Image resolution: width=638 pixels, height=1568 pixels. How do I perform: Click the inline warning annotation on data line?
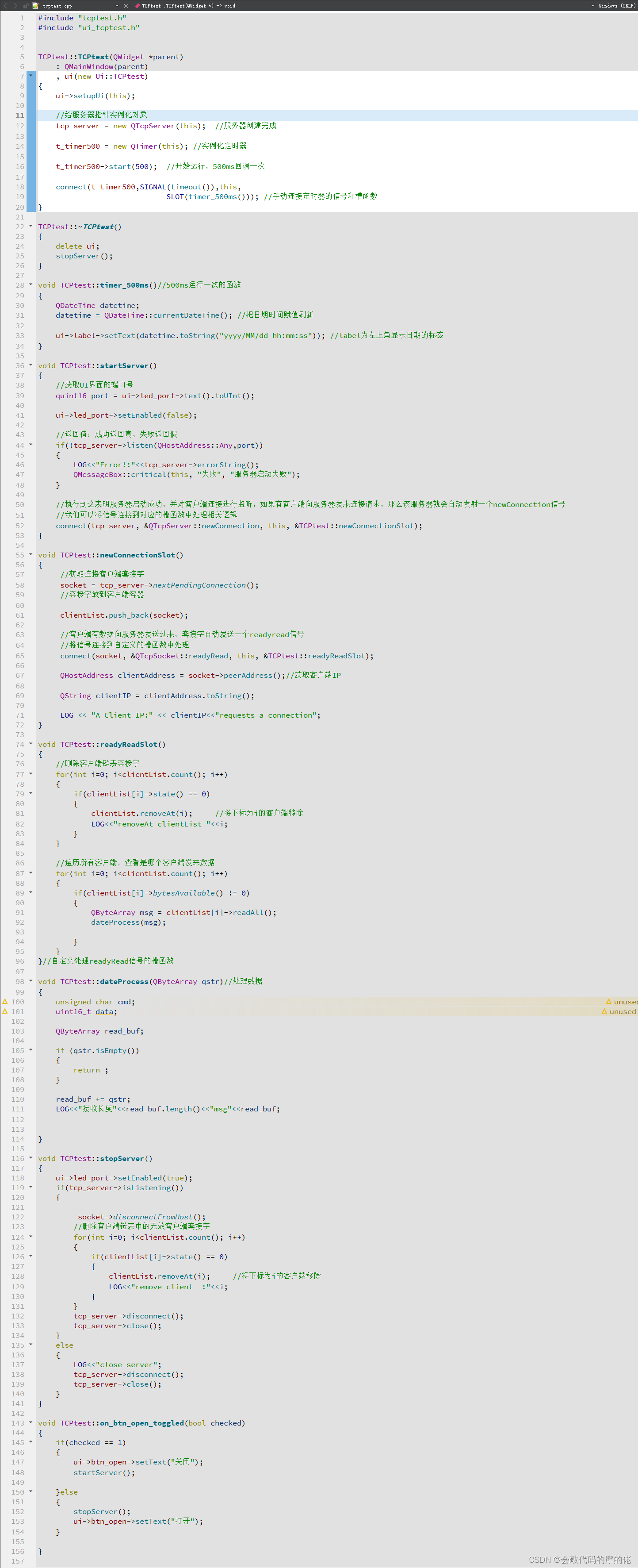(x=619, y=1011)
